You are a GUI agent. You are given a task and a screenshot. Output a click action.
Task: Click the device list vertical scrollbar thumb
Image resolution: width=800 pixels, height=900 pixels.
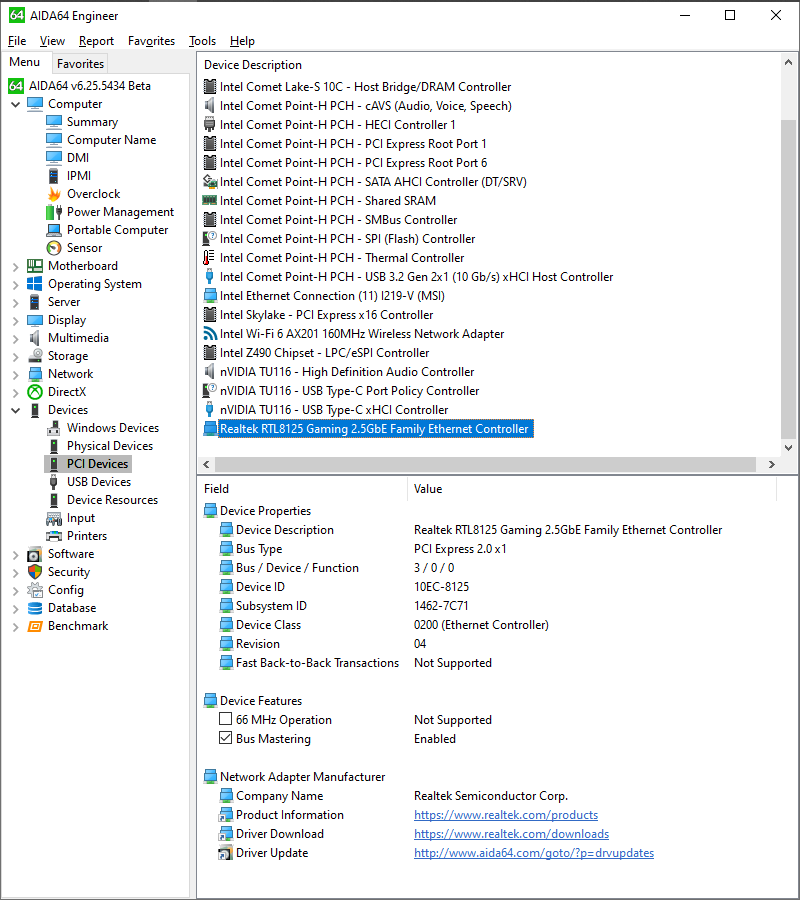[x=788, y=278]
